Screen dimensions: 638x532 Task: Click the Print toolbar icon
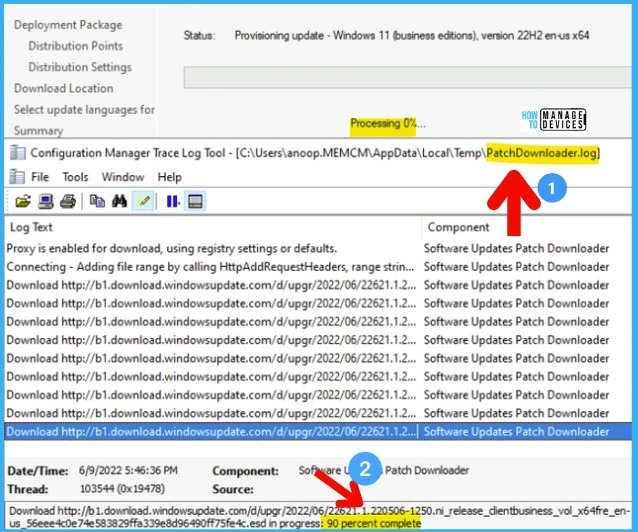(x=68, y=201)
